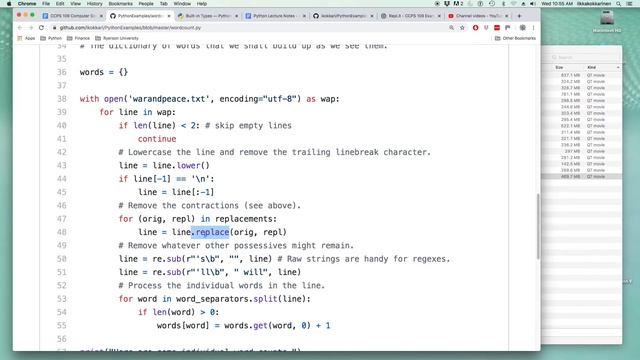Click the highlighted replace text on line 48
640x360 pixels.
click(210, 232)
